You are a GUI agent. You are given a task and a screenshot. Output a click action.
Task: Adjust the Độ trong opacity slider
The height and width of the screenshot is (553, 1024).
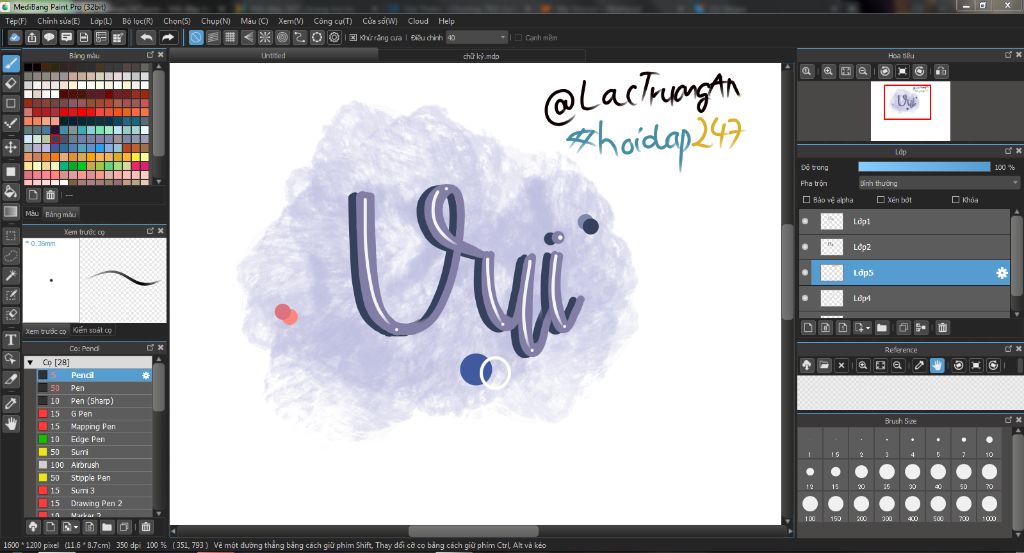pos(924,167)
